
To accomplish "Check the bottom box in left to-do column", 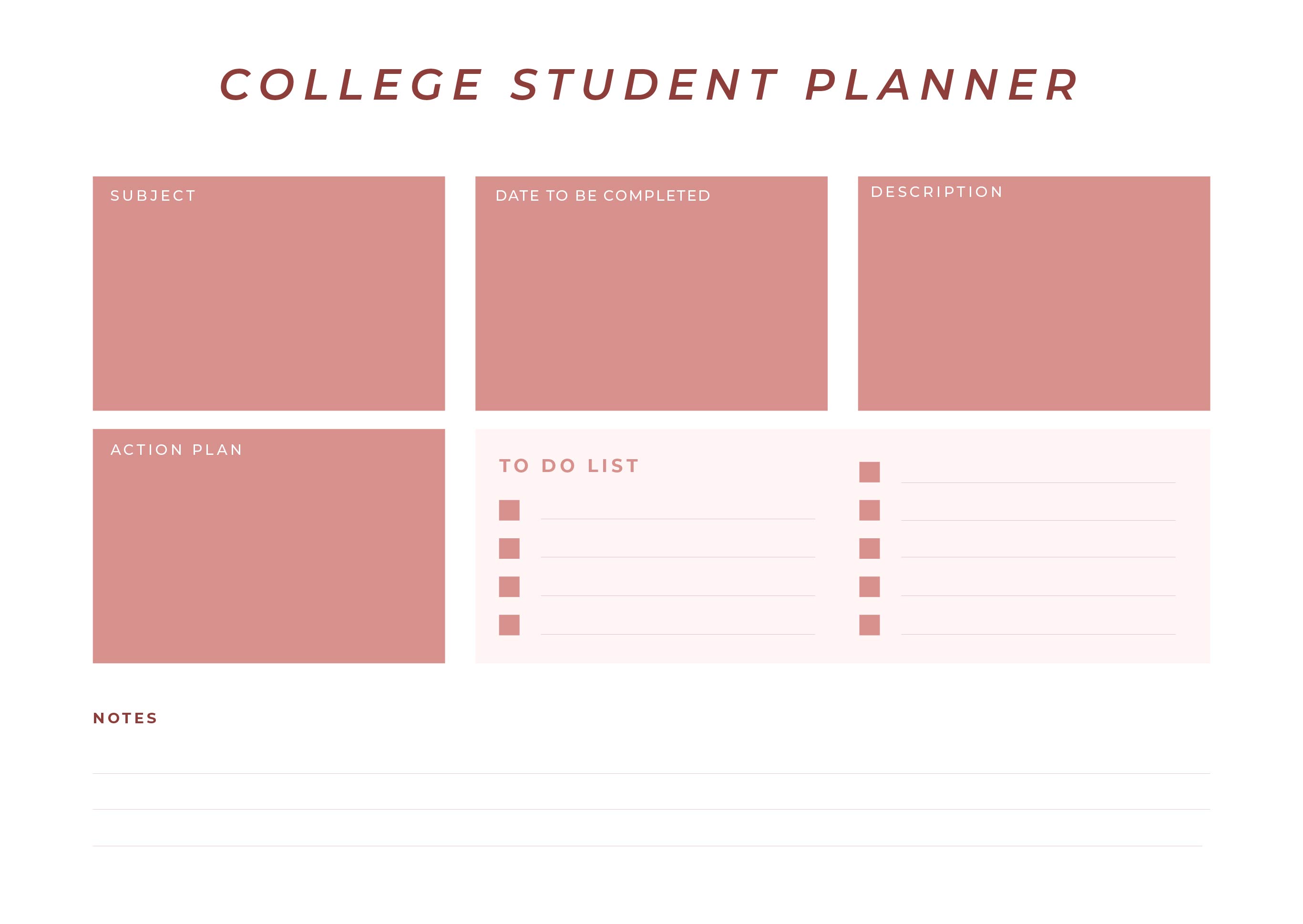I will tap(509, 624).
